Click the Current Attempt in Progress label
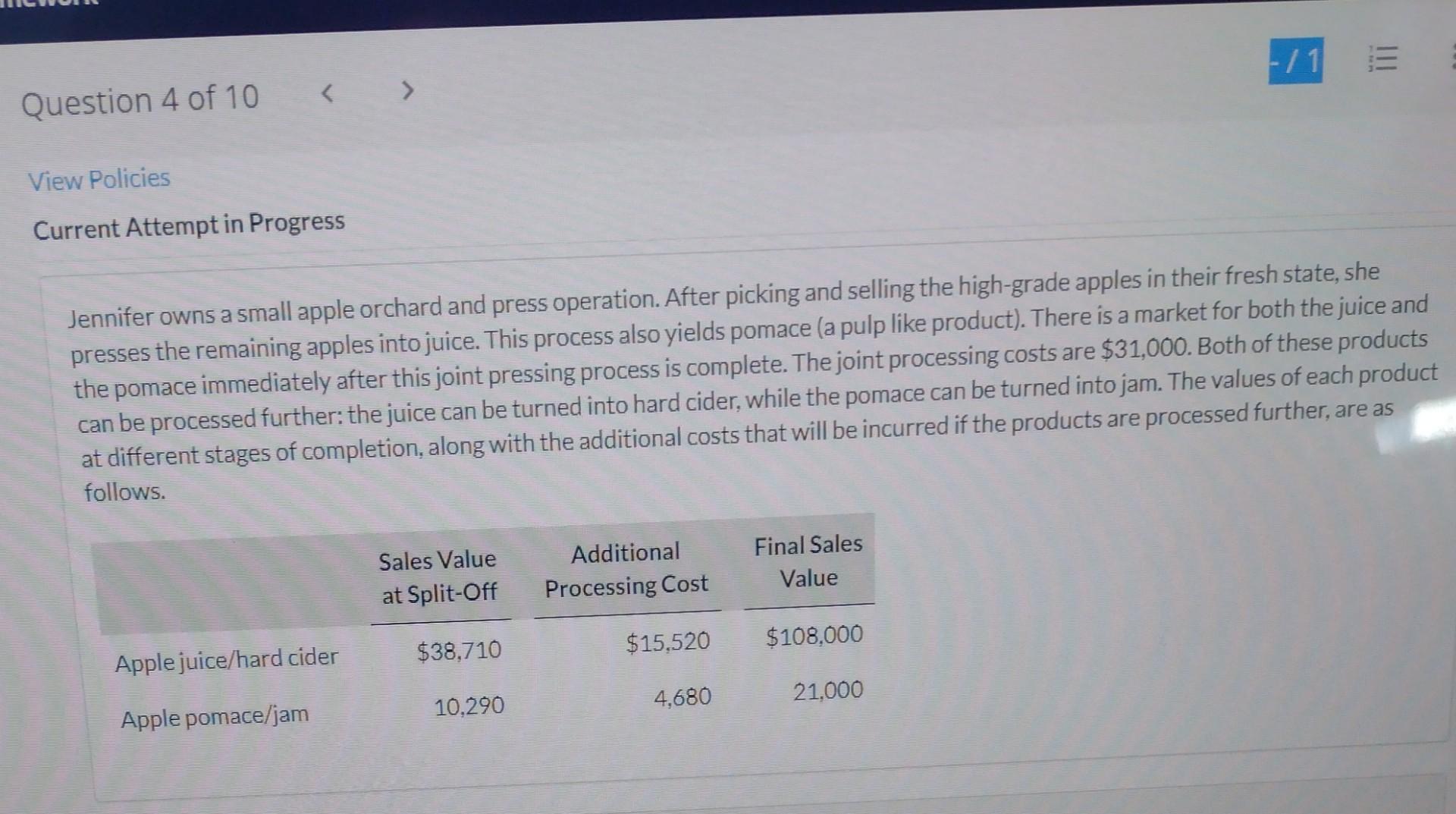This screenshot has width=1456, height=814. [x=189, y=225]
